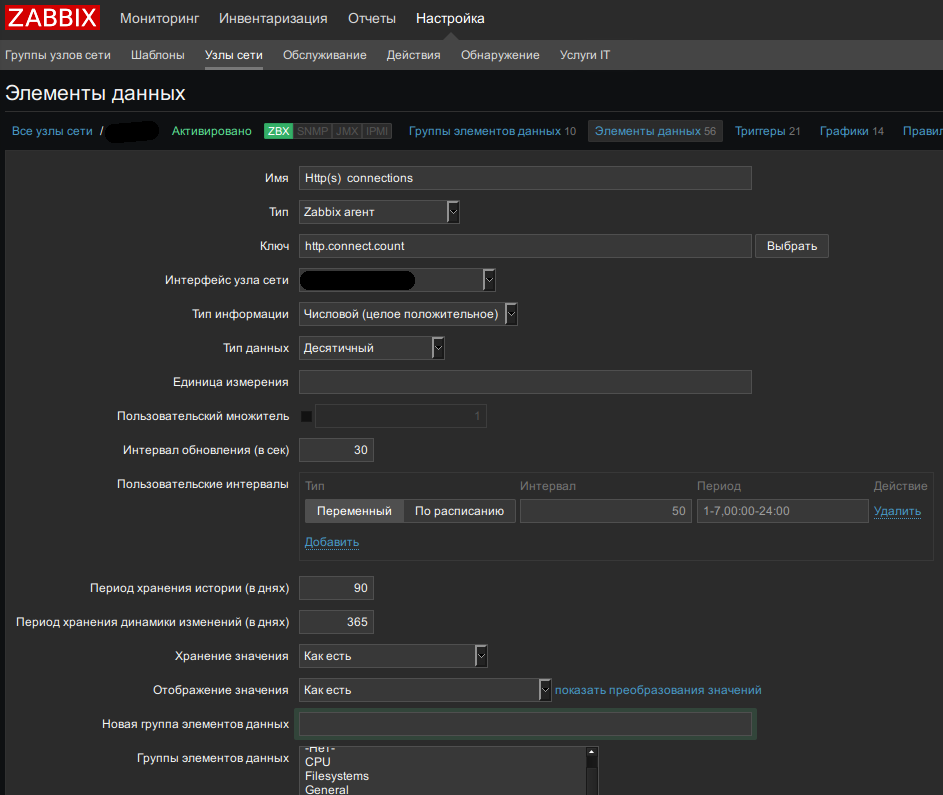The height and width of the screenshot is (795, 943).
Task: Expand the Тип информации dropdown
Action: [x=408, y=314]
